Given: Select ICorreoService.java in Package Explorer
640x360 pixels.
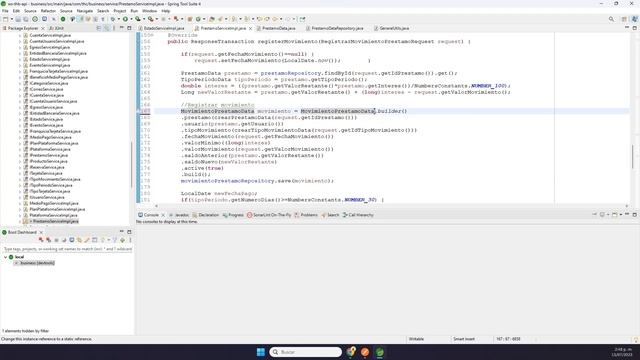Looking at the screenshot, I should (46, 89).
